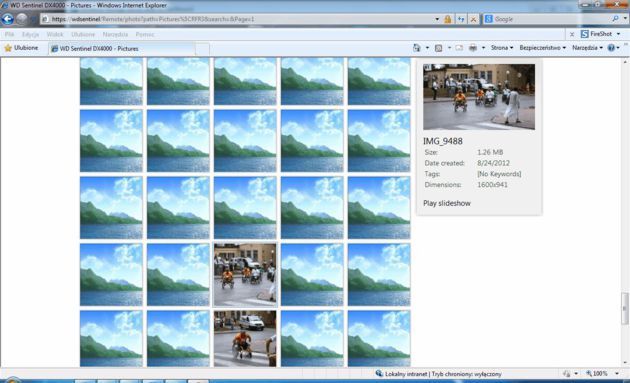Image resolution: width=630 pixels, height=383 pixels.
Task: Open the Ulubione menu in menu bar
Action: coord(83,35)
